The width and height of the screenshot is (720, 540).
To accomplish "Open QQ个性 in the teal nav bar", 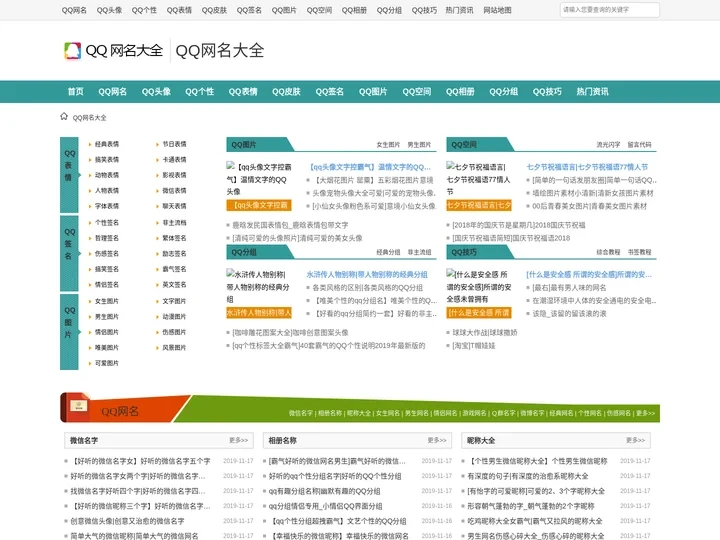I will (199, 91).
